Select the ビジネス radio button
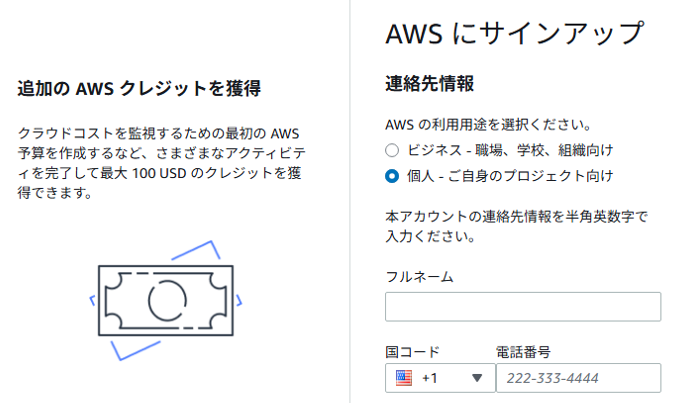Viewport: 681px width, 403px height. point(393,150)
